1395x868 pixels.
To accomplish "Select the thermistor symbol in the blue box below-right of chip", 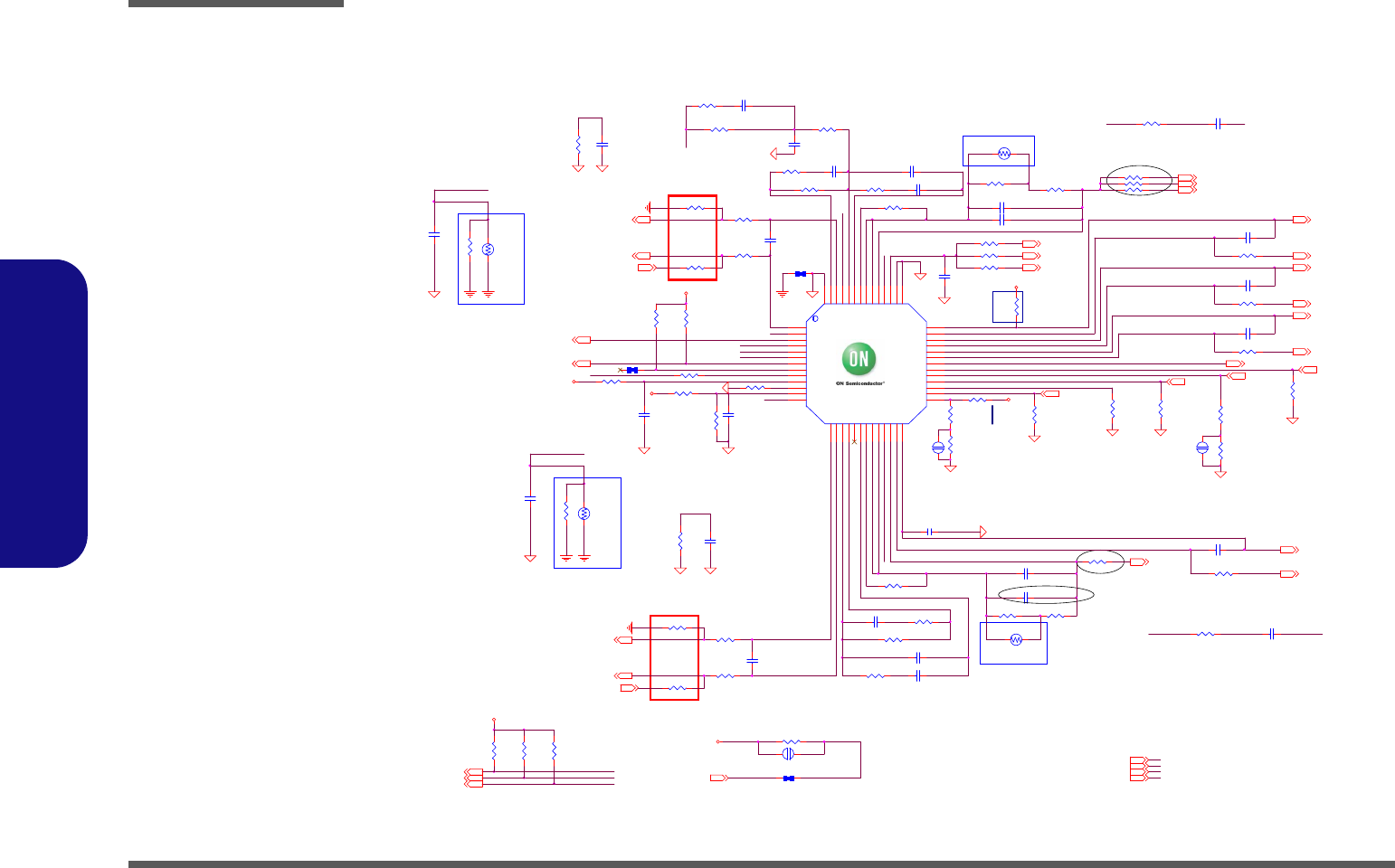I will coord(1016,639).
